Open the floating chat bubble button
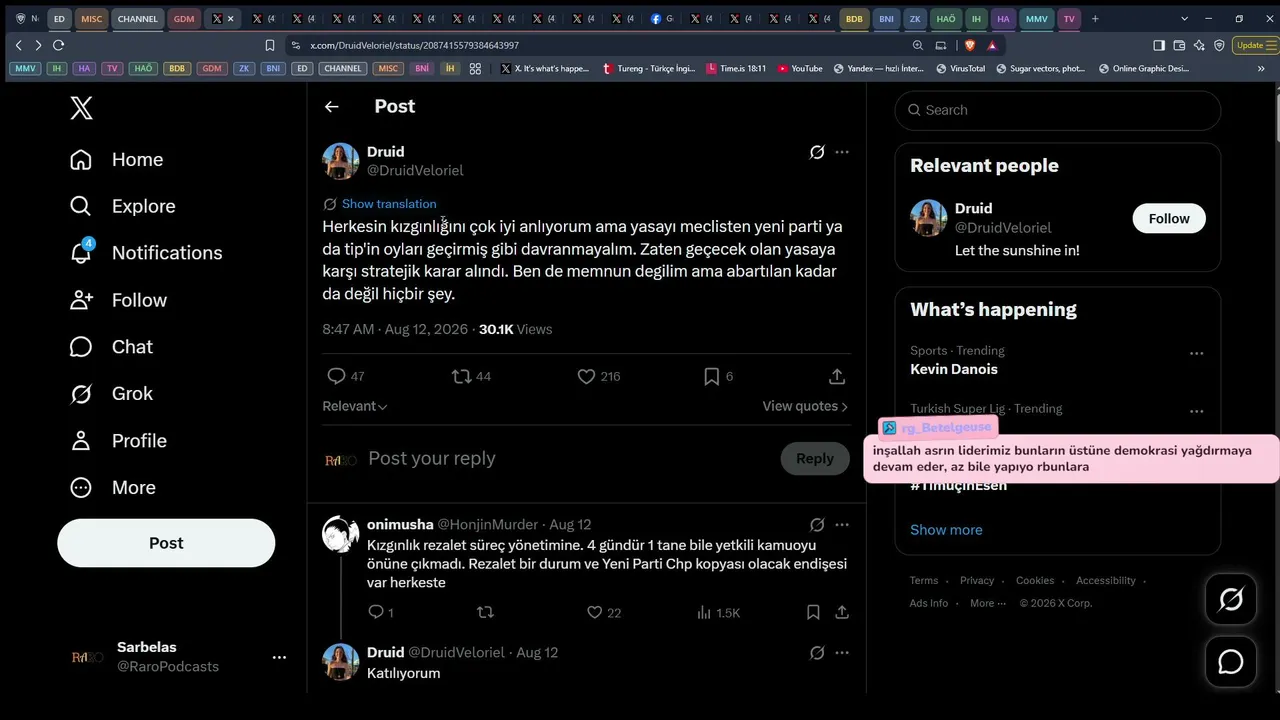Viewport: 1280px width, 720px height. (x=1231, y=662)
